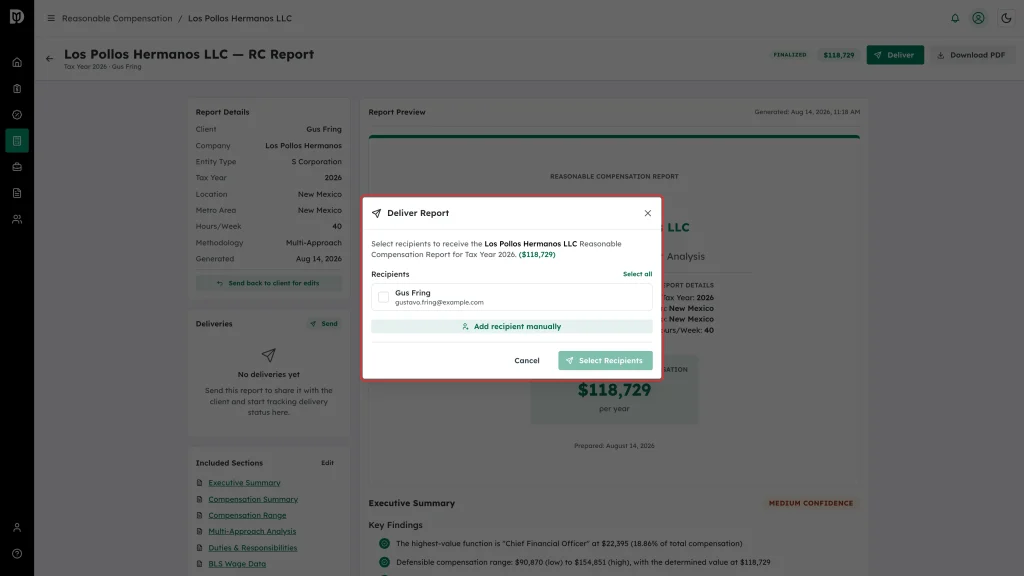Viewport: 1024px width, 576px height.
Task: Open the Multi-Approach Analysis section link
Action: coord(252,532)
